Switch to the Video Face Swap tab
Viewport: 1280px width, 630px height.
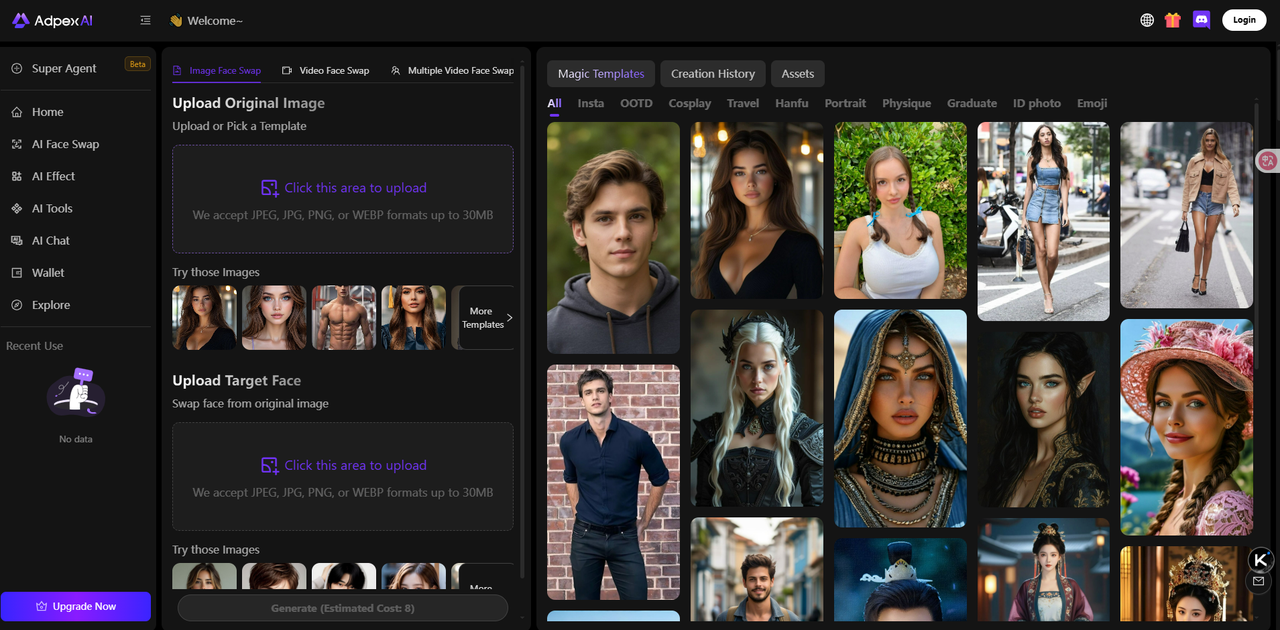[326, 70]
